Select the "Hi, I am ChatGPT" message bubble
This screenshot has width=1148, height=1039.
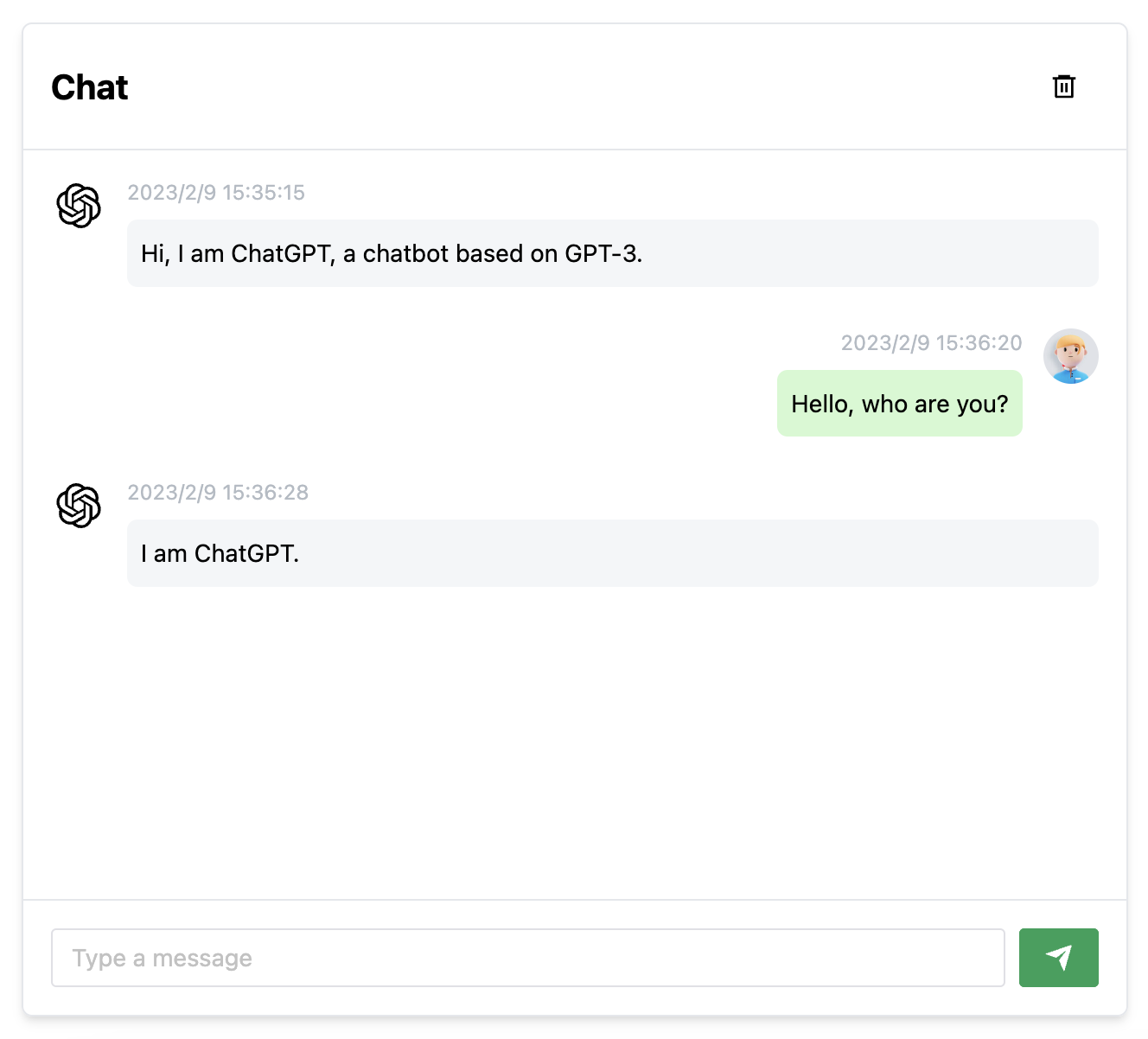tap(612, 253)
